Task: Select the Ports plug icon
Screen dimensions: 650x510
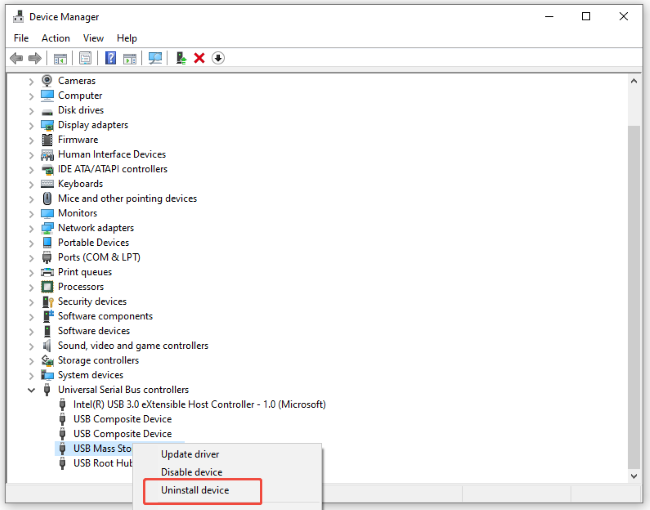Action: coord(47,257)
